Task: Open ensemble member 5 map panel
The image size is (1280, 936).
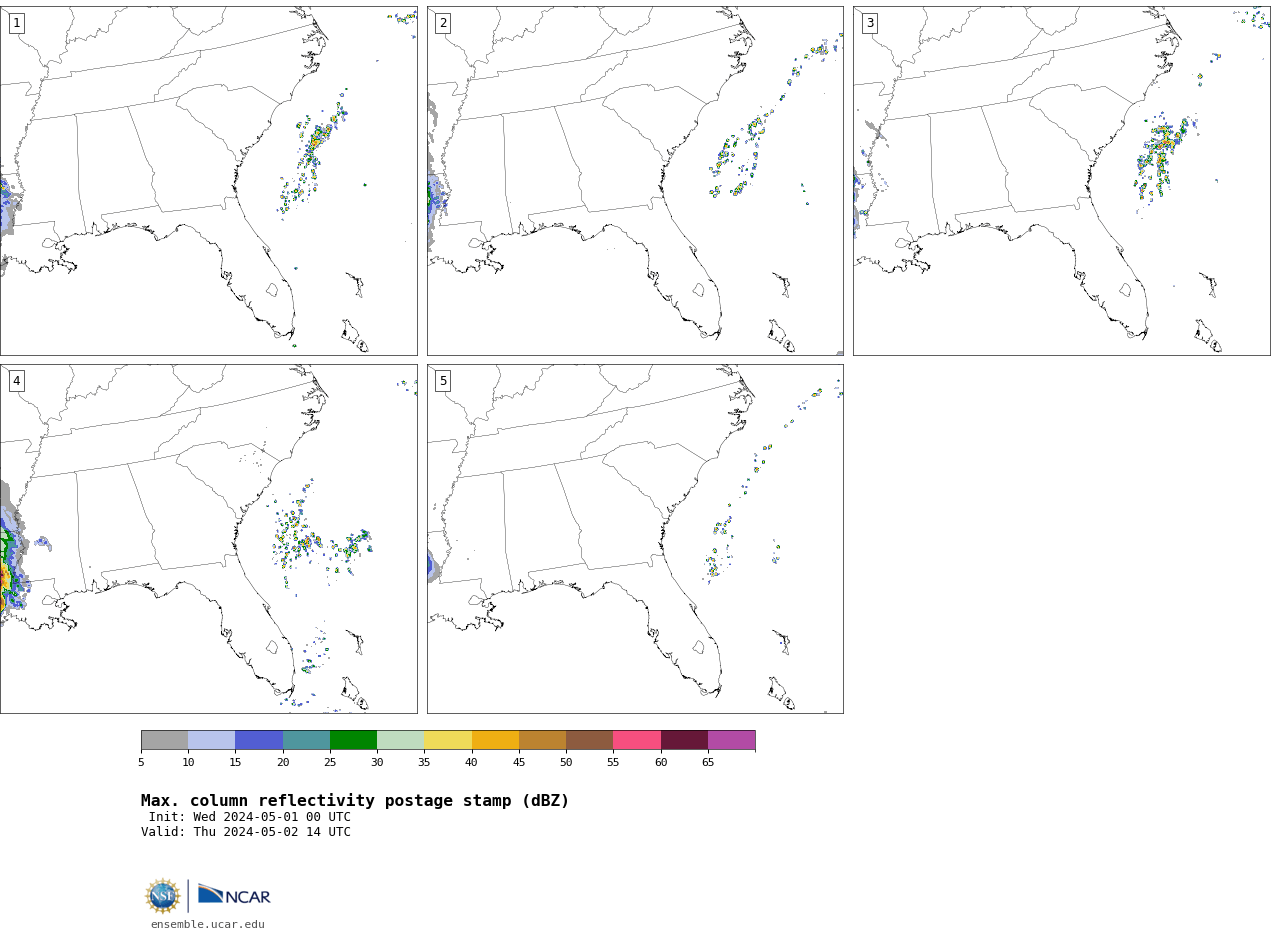Action: 635,539
